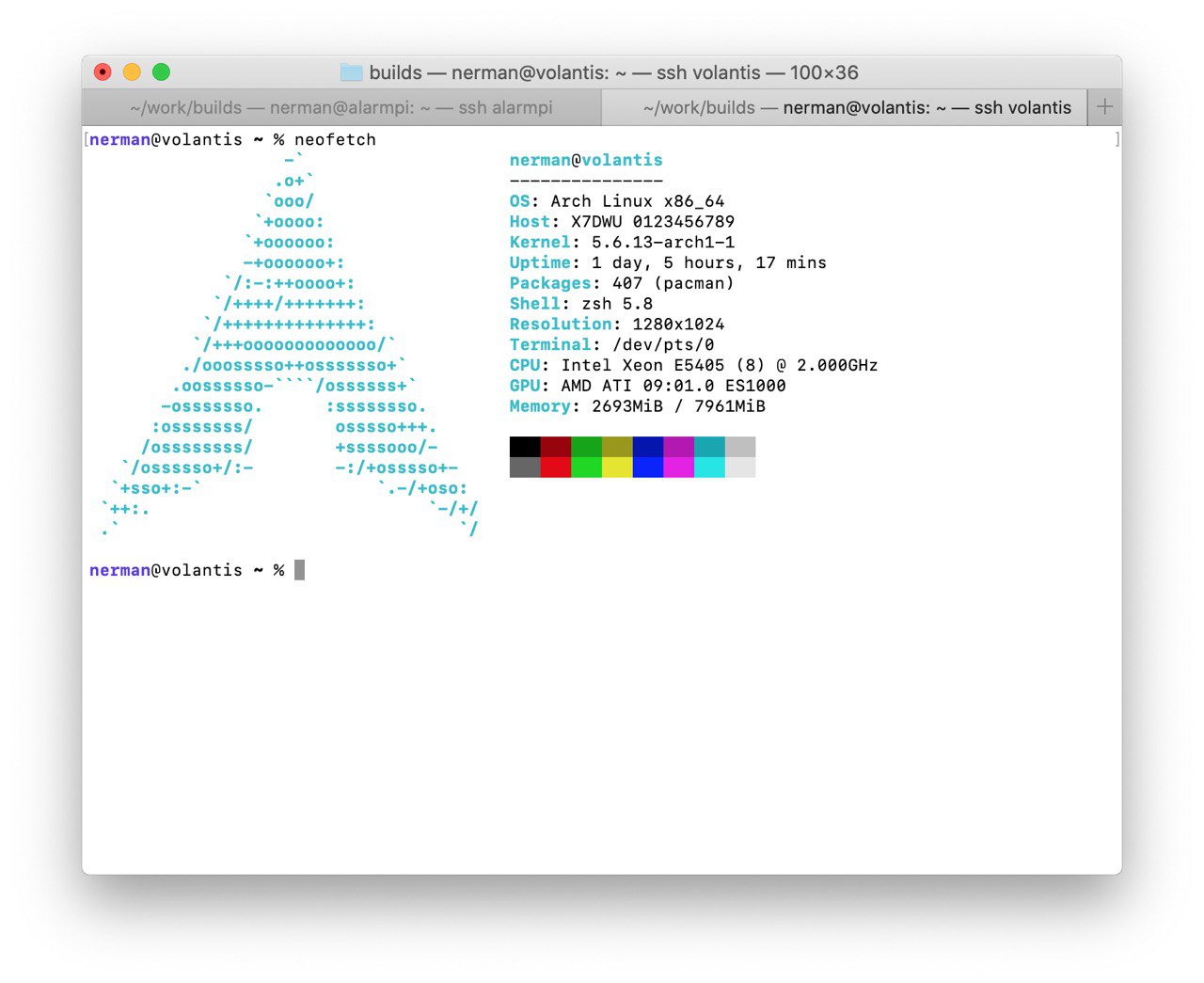Viewport: 1204px width, 983px height.
Task: Click the 'Terminal: /dev/pts/0' line
Action: coord(611,345)
